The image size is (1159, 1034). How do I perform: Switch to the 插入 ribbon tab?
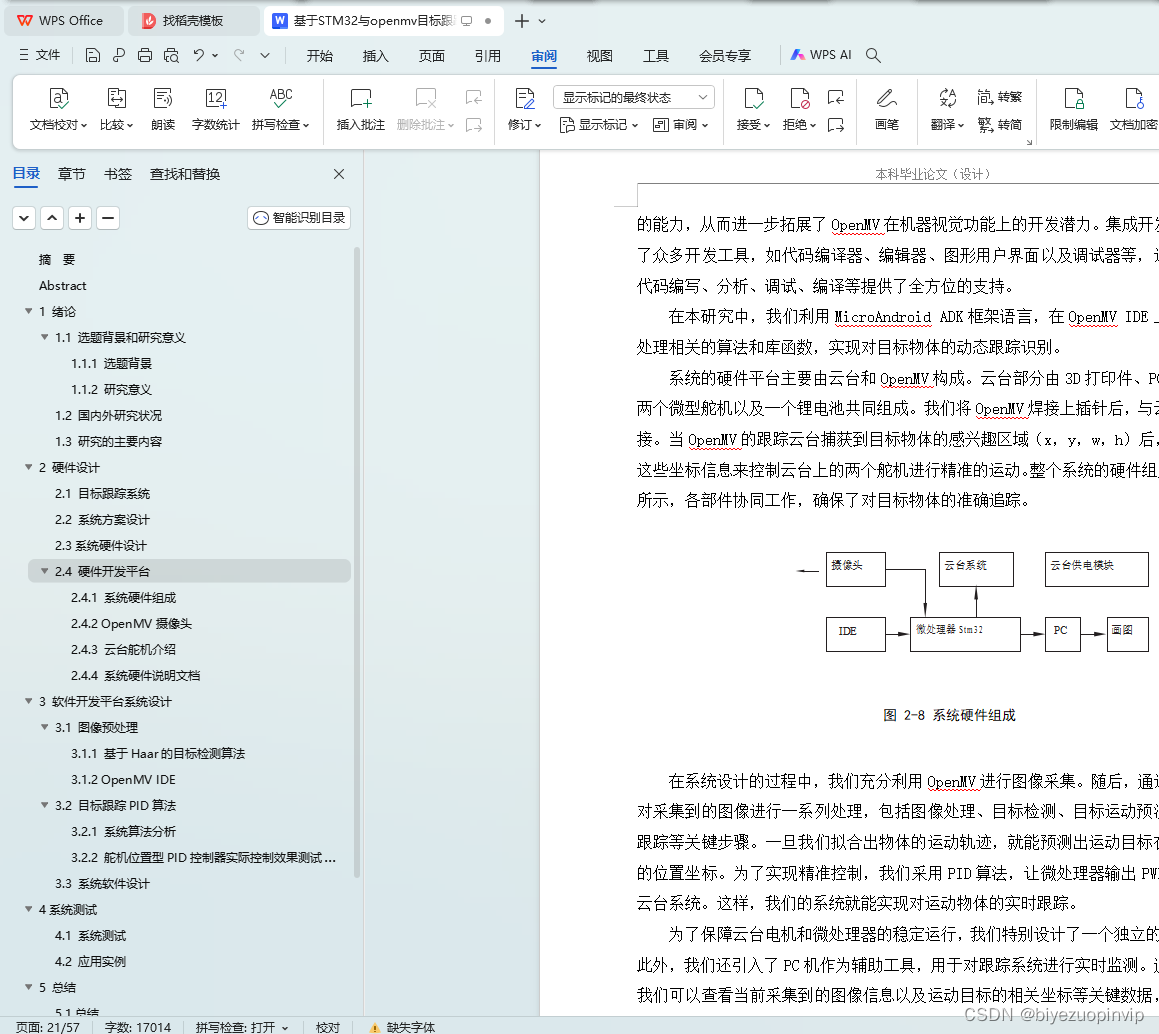coord(375,56)
